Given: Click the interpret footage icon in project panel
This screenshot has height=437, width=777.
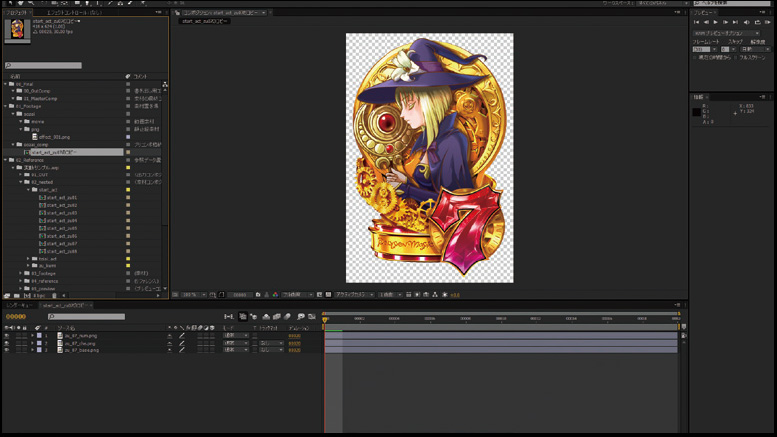Looking at the screenshot, I should [7, 295].
